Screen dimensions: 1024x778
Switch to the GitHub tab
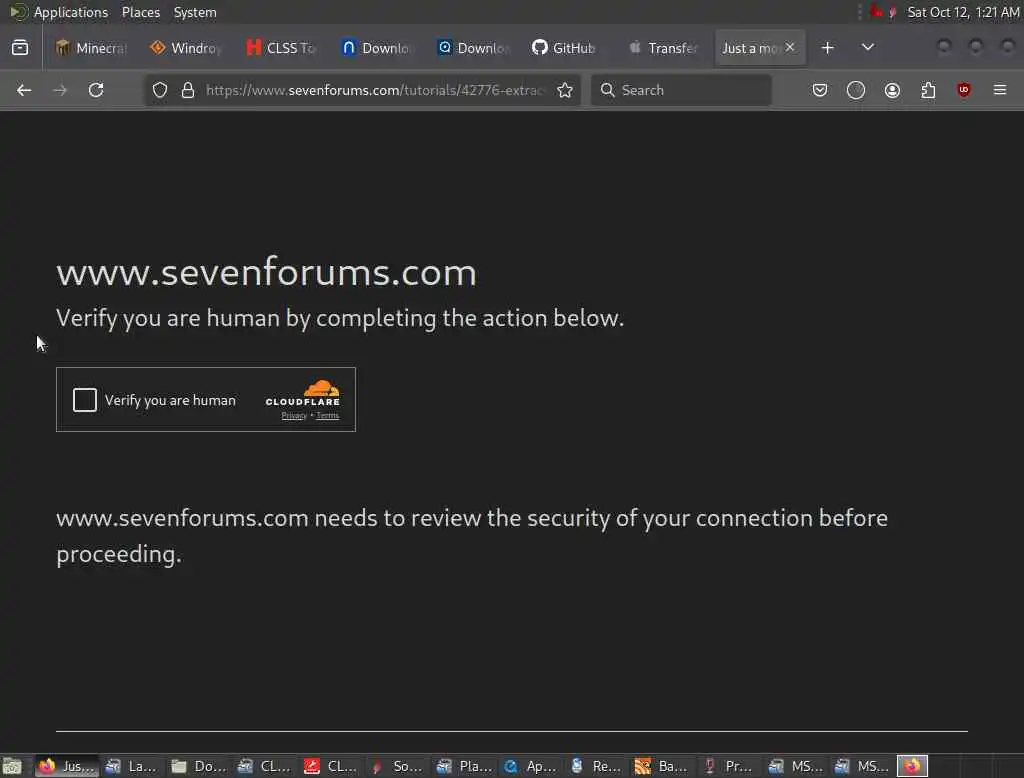point(567,48)
